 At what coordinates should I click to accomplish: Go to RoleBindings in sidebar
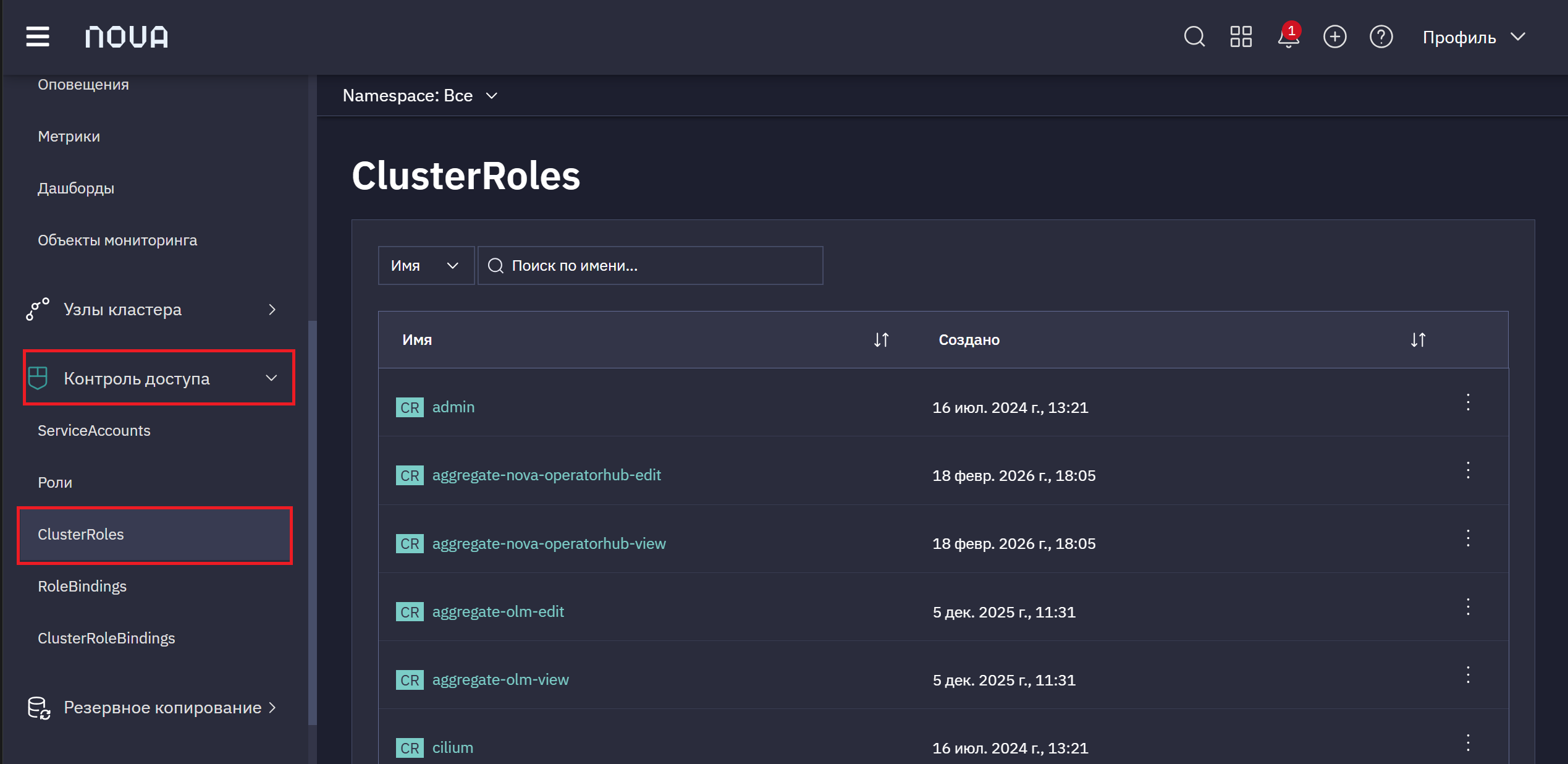click(x=82, y=587)
